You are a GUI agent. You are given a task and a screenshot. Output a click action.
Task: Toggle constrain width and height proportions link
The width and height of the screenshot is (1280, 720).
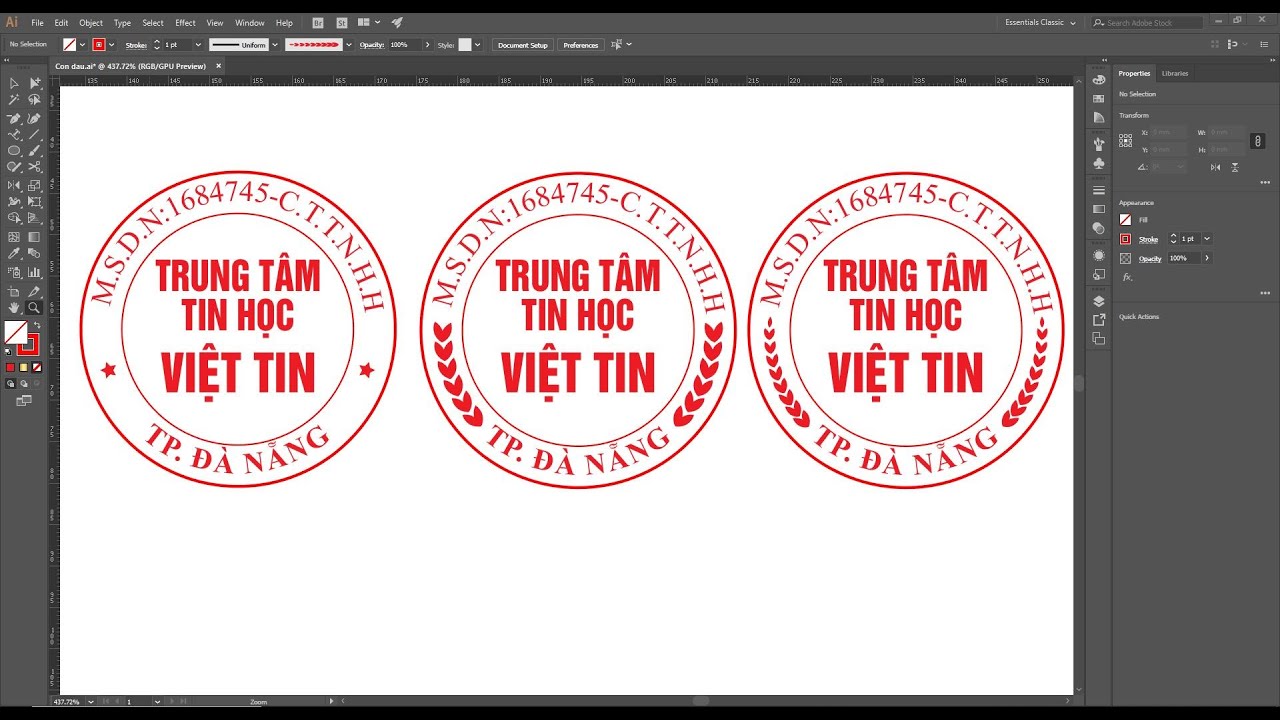(1259, 141)
